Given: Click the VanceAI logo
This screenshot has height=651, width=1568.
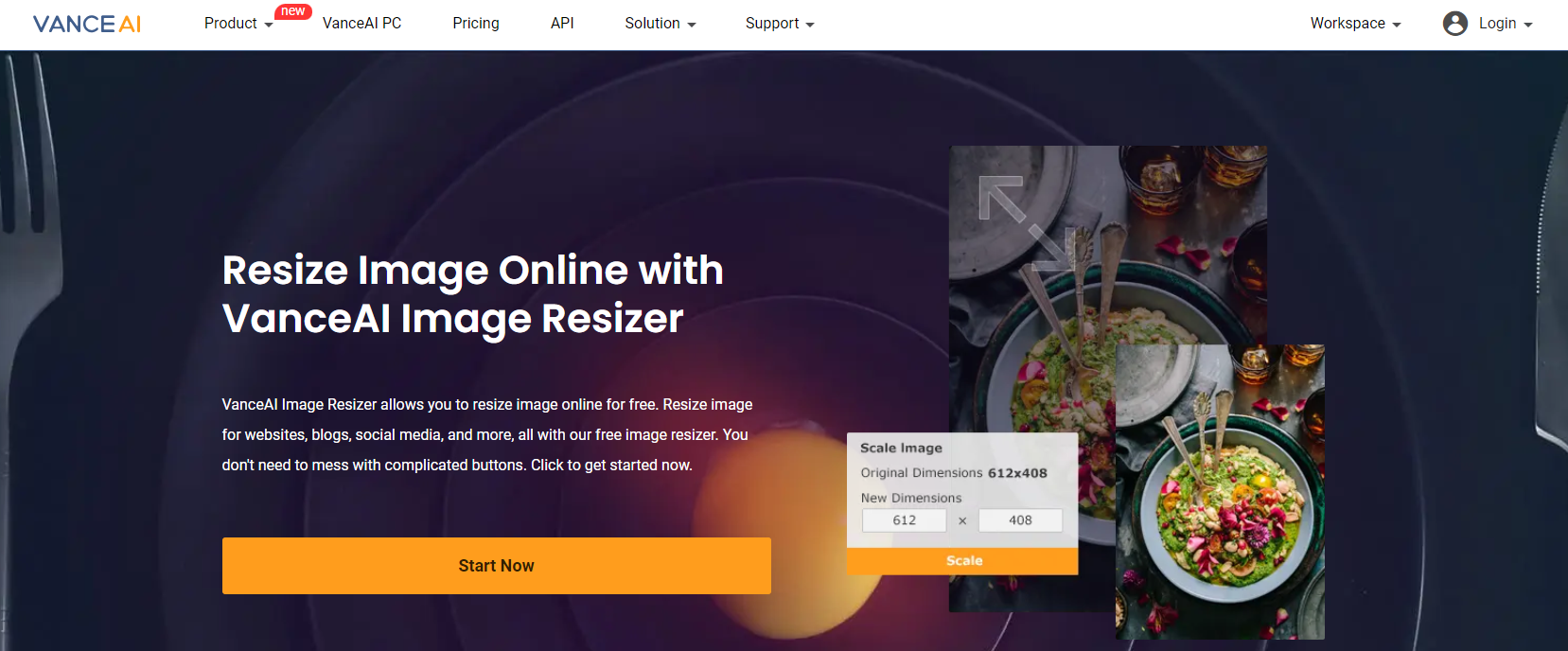Looking at the screenshot, I should [87, 24].
